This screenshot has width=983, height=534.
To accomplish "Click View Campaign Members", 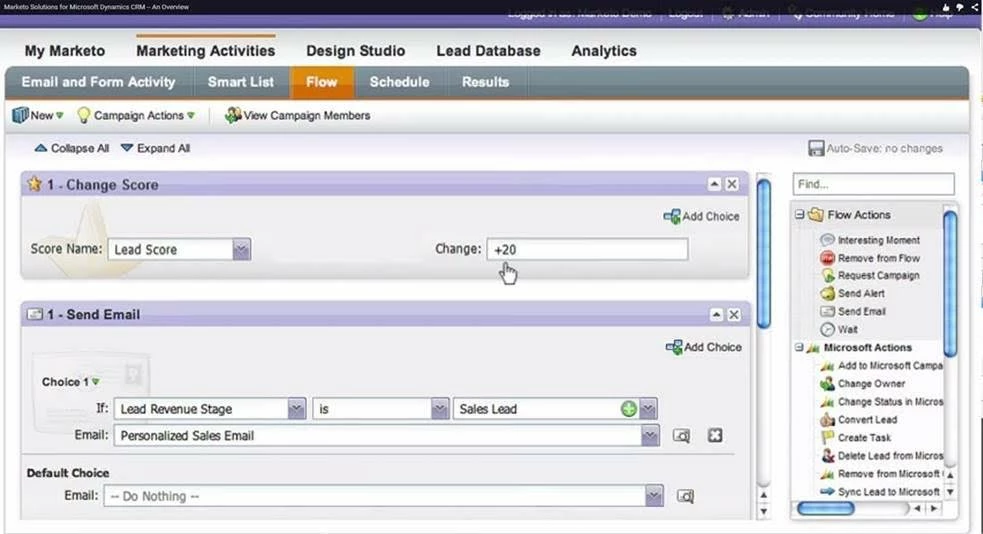I will (x=298, y=115).
